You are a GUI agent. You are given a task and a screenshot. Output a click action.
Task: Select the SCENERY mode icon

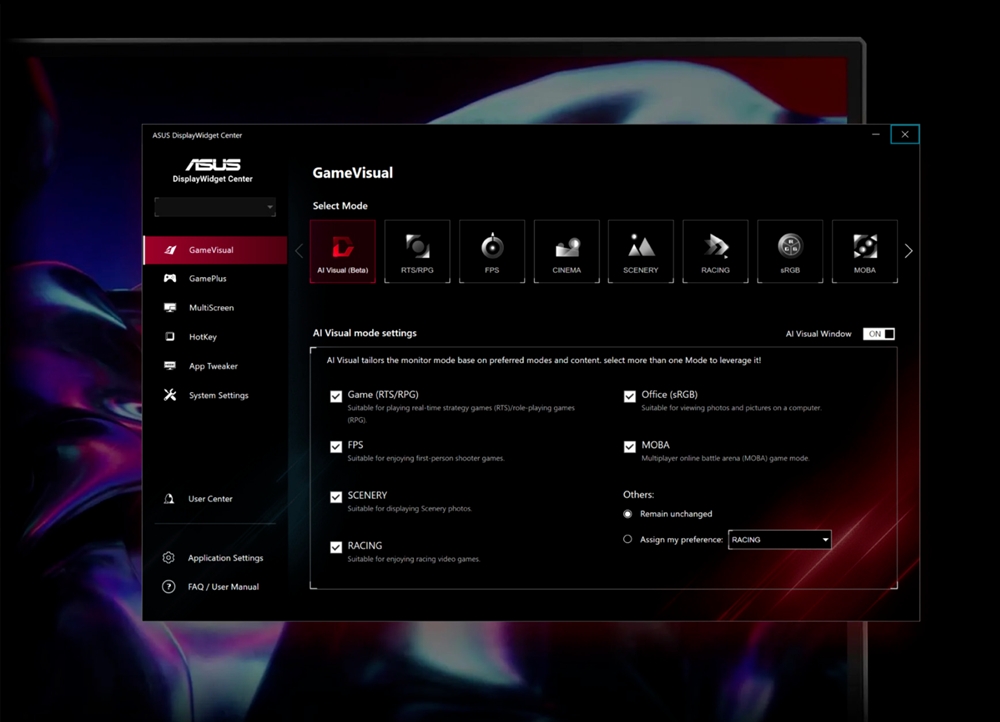click(640, 250)
